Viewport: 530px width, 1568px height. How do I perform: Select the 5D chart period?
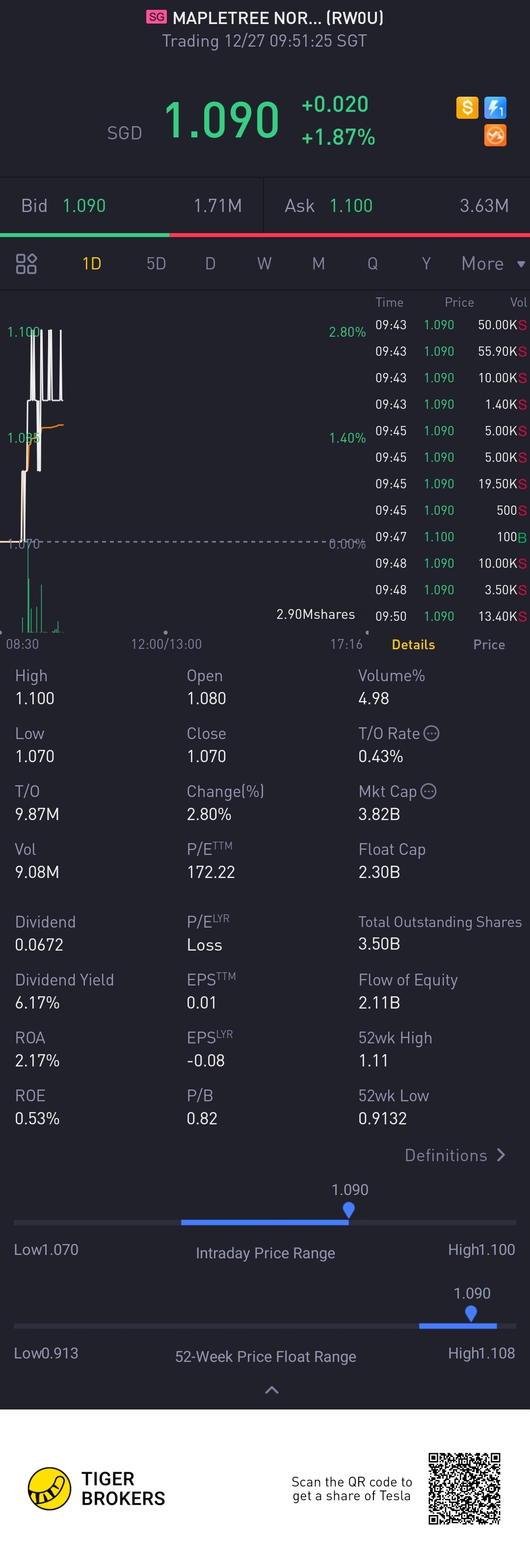point(157,264)
